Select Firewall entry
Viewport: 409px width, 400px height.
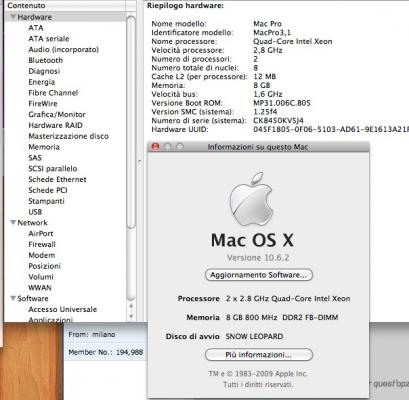(x=42, y=244)
